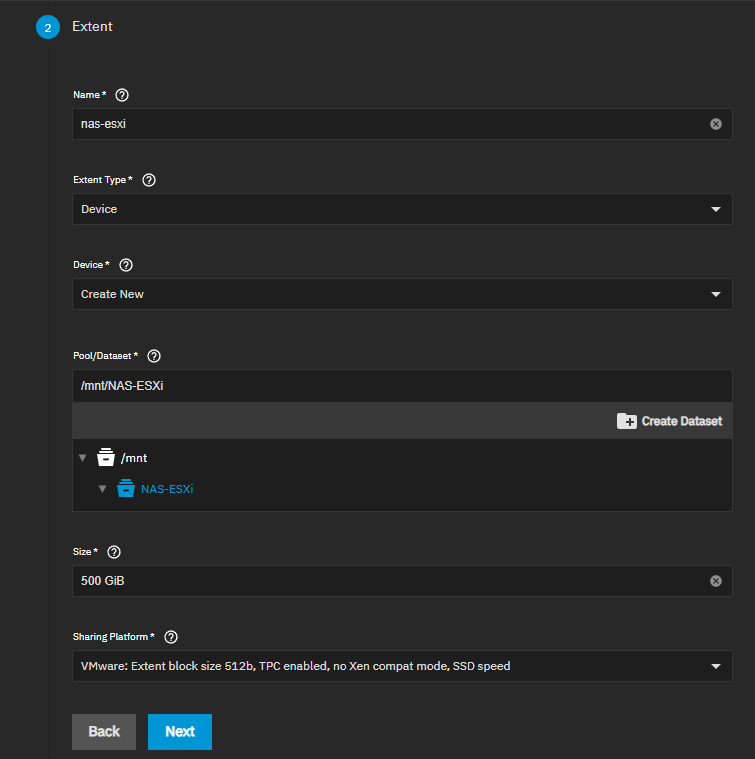Click the help icon next to Name
Image resolution: width=755 pixels, height=759 pixels.
click(x=122, y=95)
